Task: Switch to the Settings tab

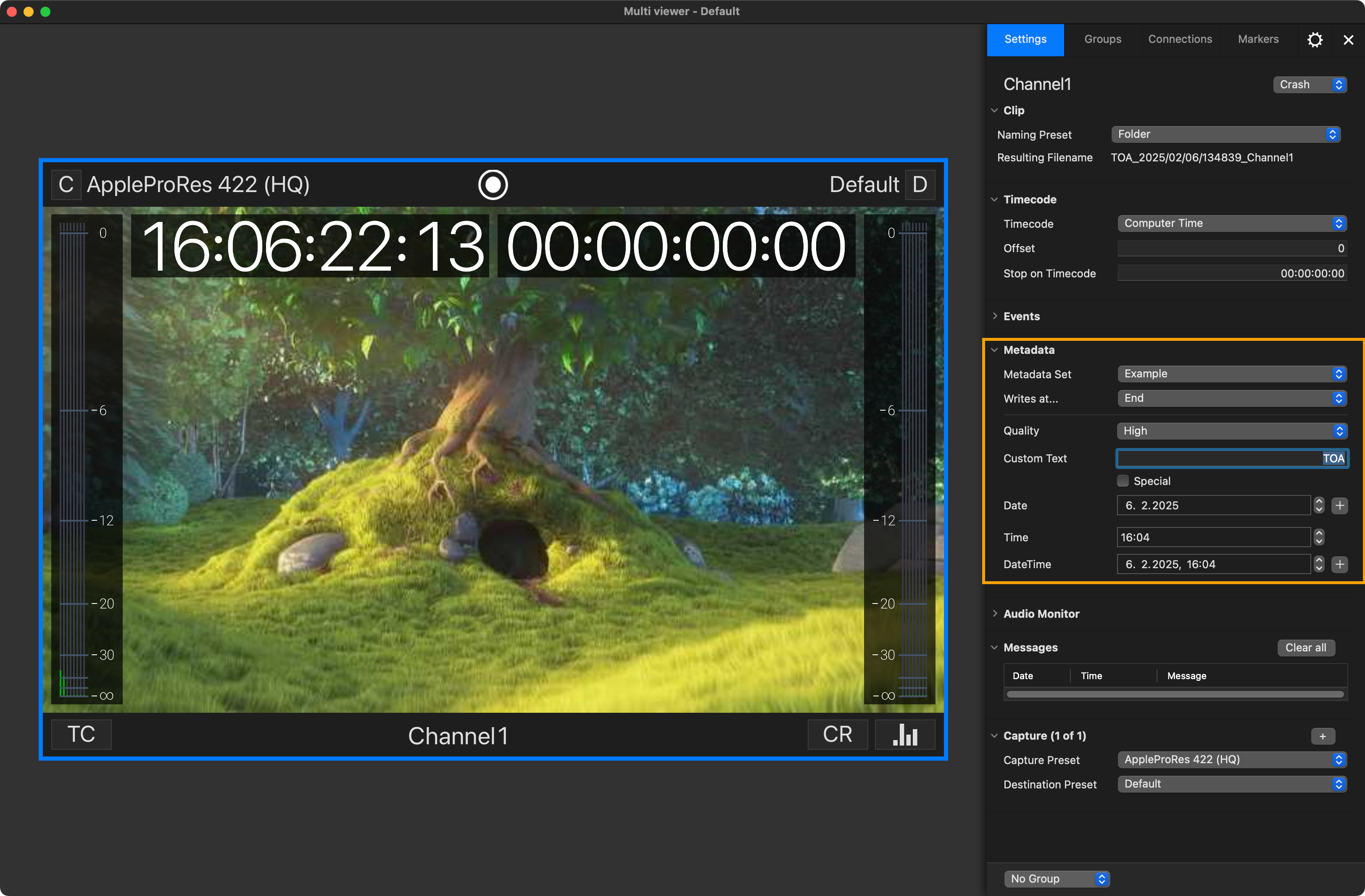Action: click(x=1025, y=40)
